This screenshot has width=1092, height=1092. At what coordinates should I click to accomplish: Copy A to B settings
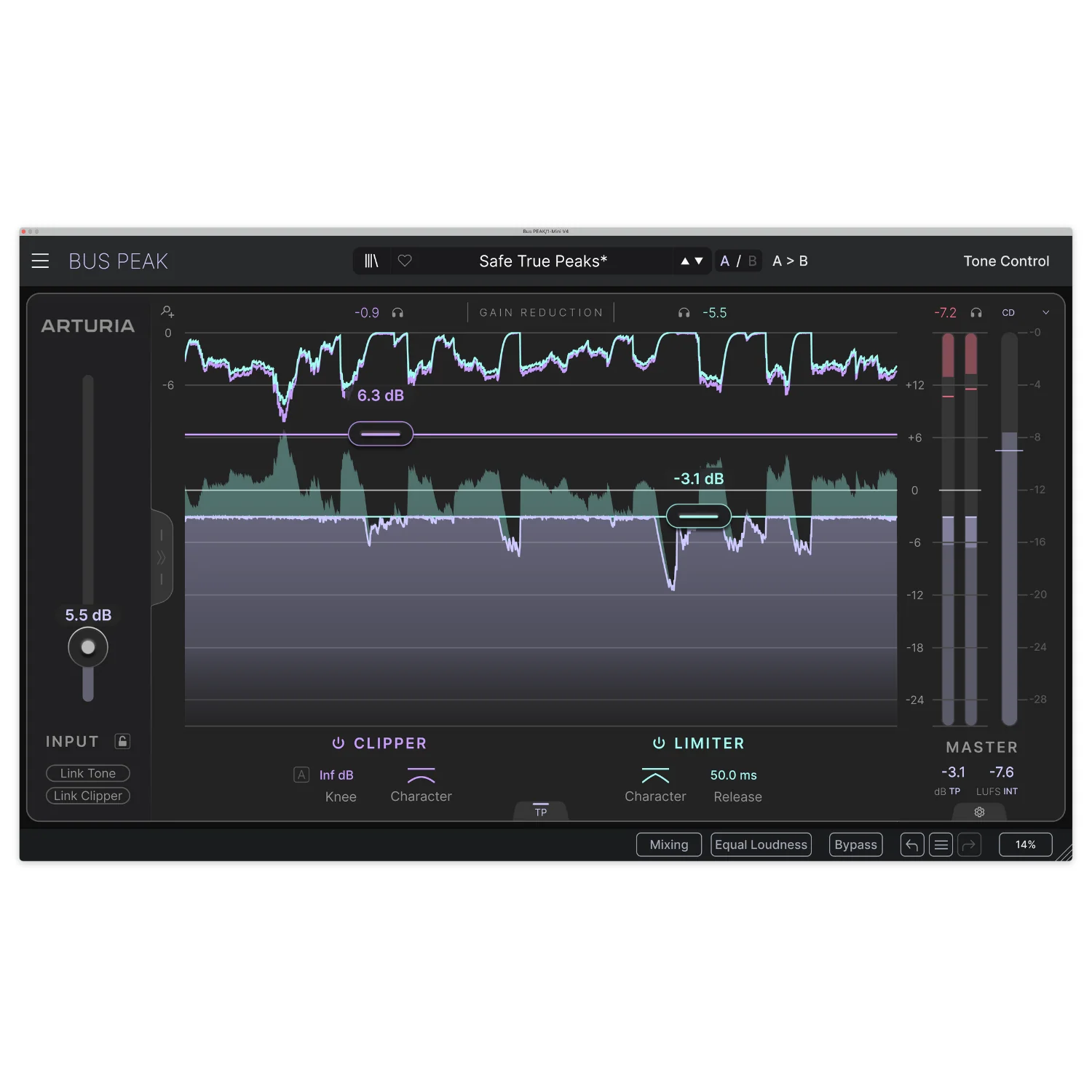[790, 261]
